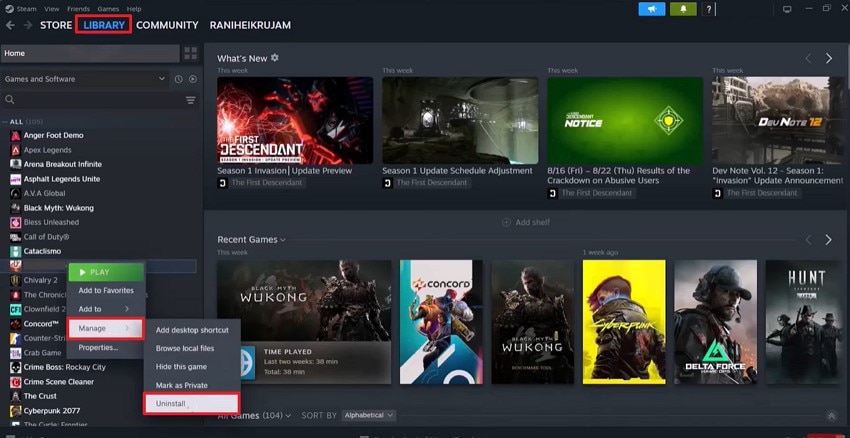This screenshot has height=438, width=850.
Task: Open The First Descendant tag under Update Preview
Action: [x=261, y=183]
